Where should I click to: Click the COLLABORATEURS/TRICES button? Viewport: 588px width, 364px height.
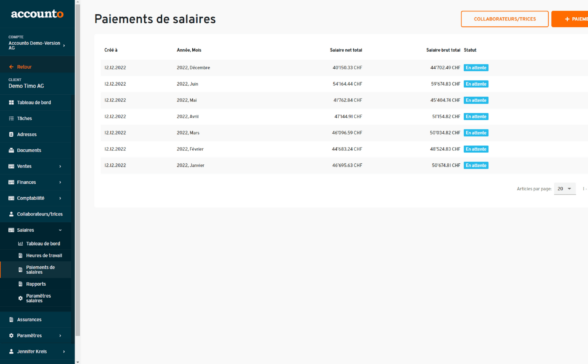(x=505, y=19)
